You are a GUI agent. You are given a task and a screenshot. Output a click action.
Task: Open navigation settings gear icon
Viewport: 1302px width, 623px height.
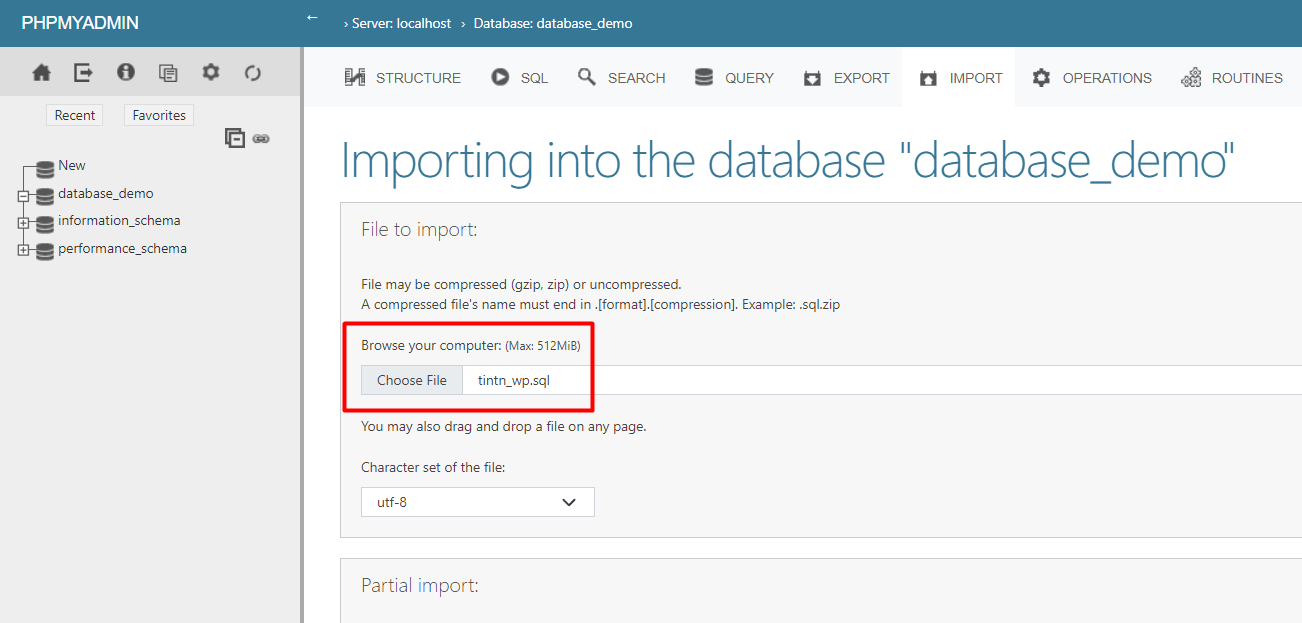click(x=210, y=73)
